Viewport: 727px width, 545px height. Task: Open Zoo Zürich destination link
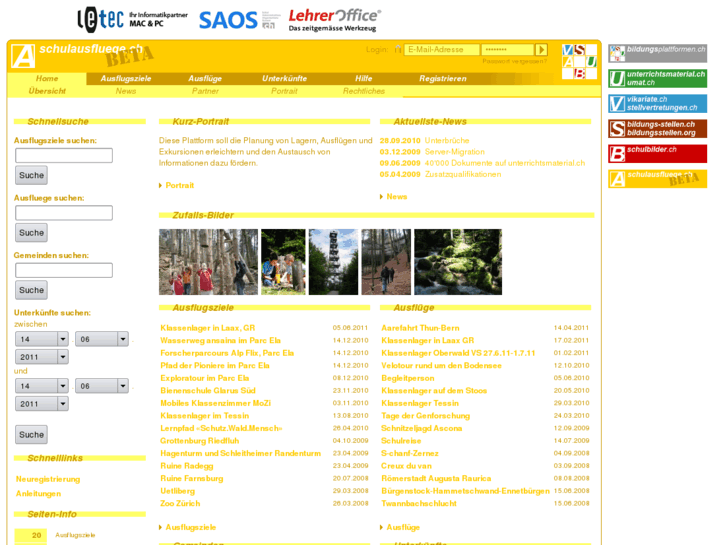[180, 503]
